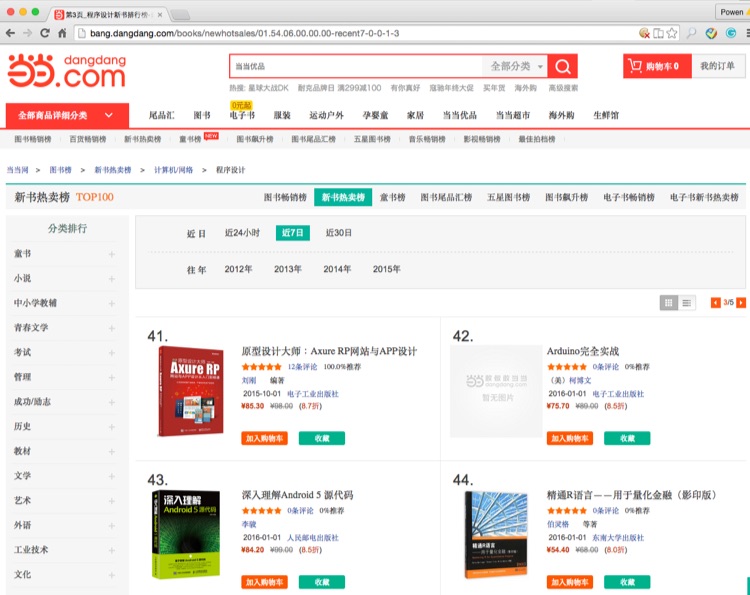The image size is (750, 595).
Task: Add Arduino完全实战 to cart
Action: (x=570, y=438)
